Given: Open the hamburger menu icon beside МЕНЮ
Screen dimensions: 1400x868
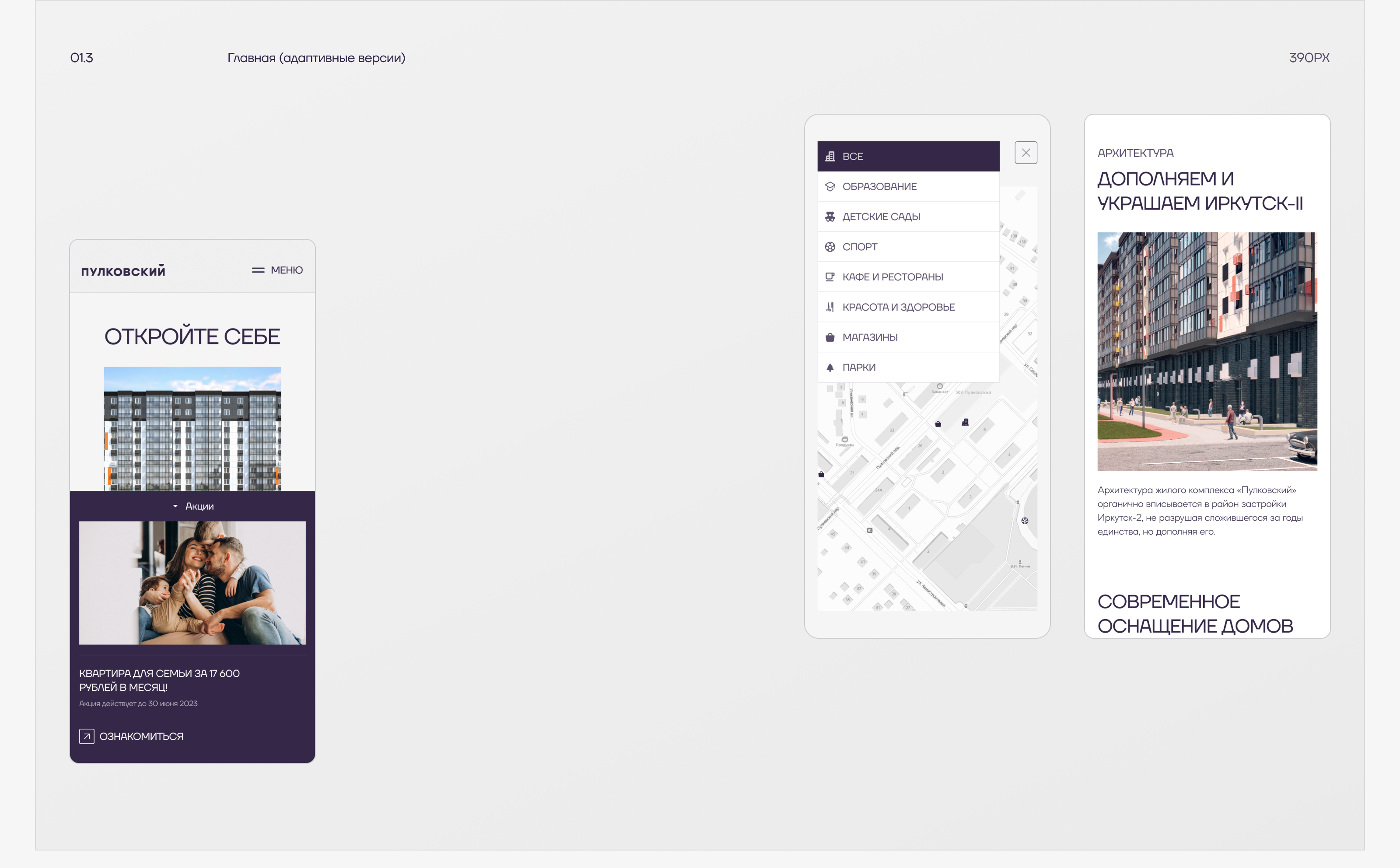Looking at the screenshot, I should [258, 270].
